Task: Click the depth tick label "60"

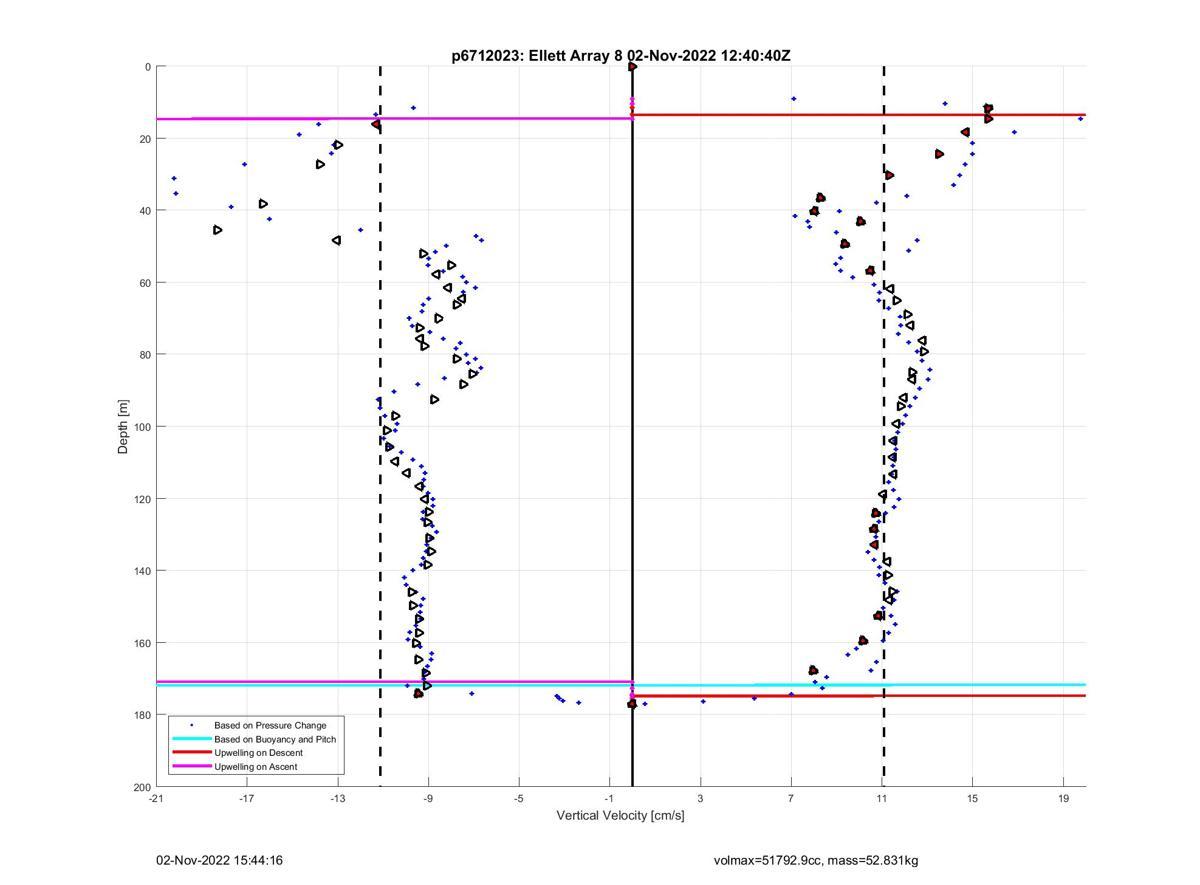Action: [x=145, y=283]
